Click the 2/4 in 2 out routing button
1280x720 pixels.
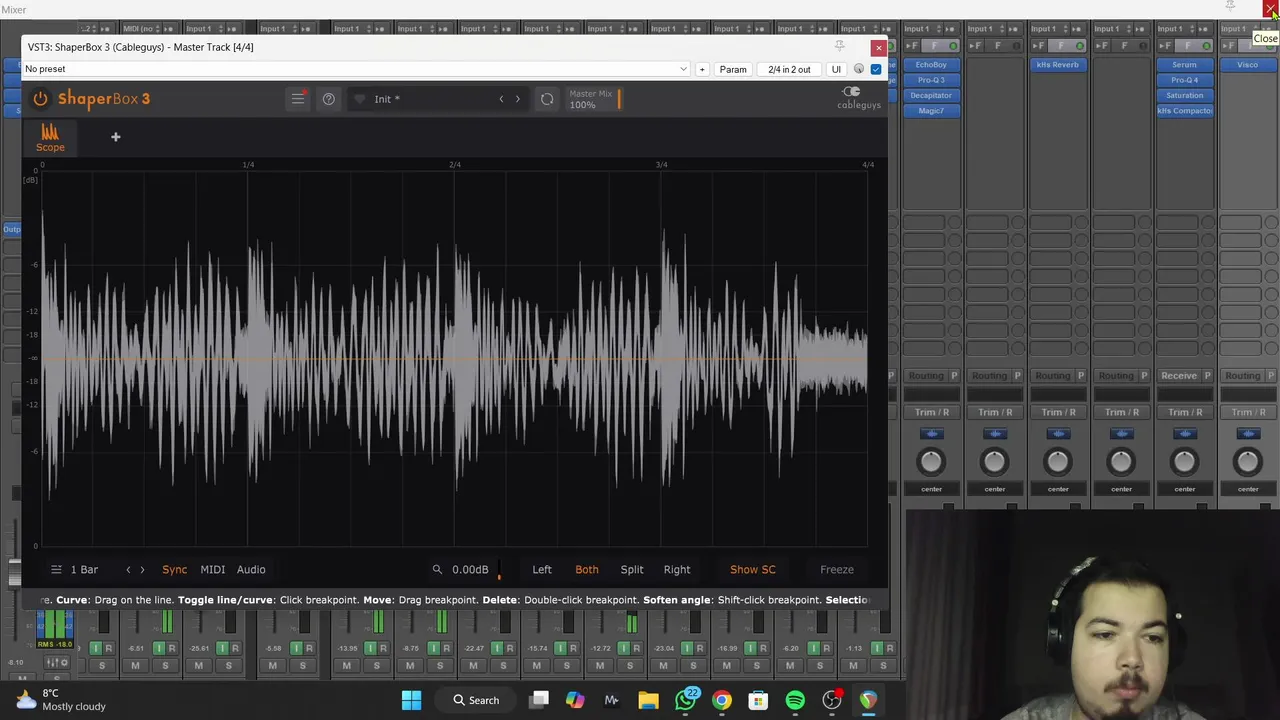tap(789, 69)
